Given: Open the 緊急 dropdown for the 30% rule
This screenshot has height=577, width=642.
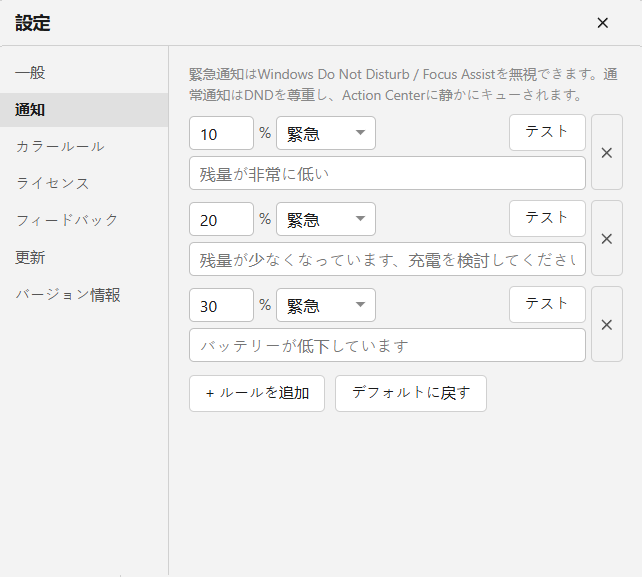Looking at the screenshot, I should 326,305.
